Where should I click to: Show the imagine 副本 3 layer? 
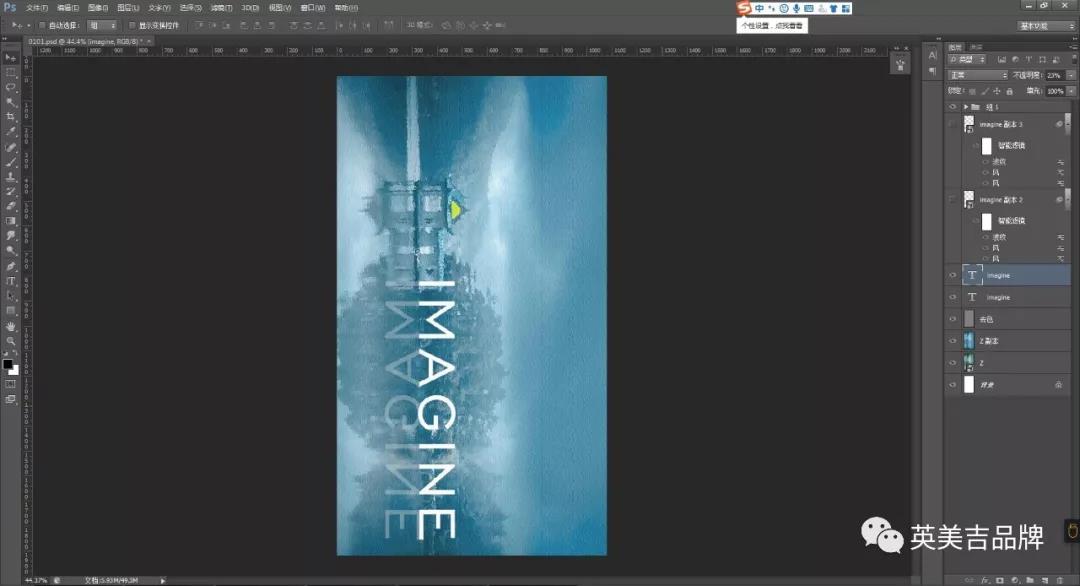click(953, 124)
